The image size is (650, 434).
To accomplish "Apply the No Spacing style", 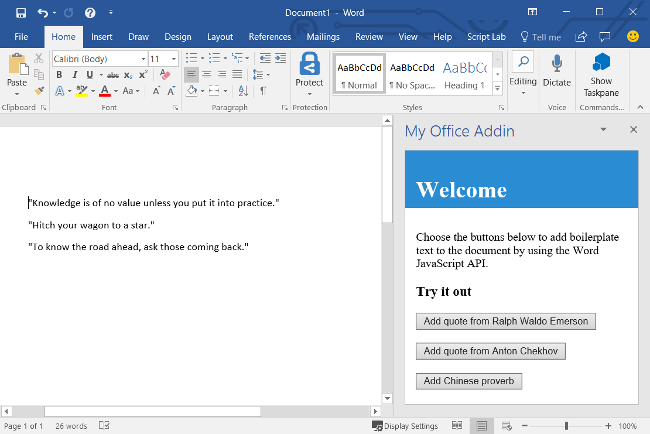I will (x=412, y=74).
